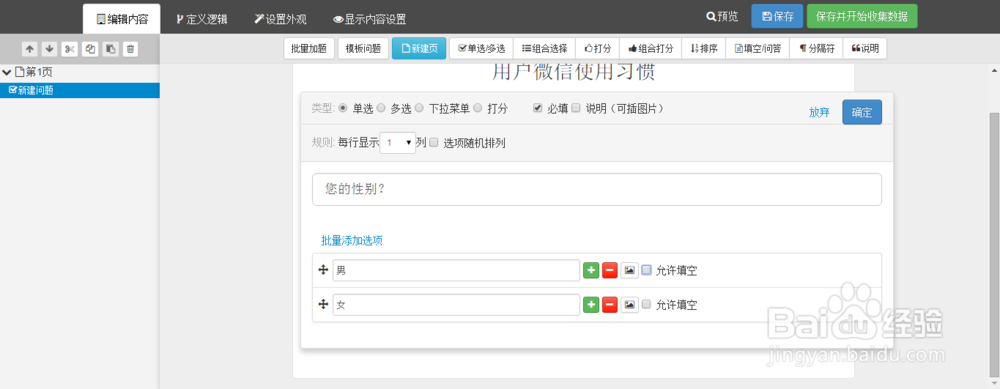Click the option text field 女
This screenshot has width=1000, height=389.
click(456, 305)
